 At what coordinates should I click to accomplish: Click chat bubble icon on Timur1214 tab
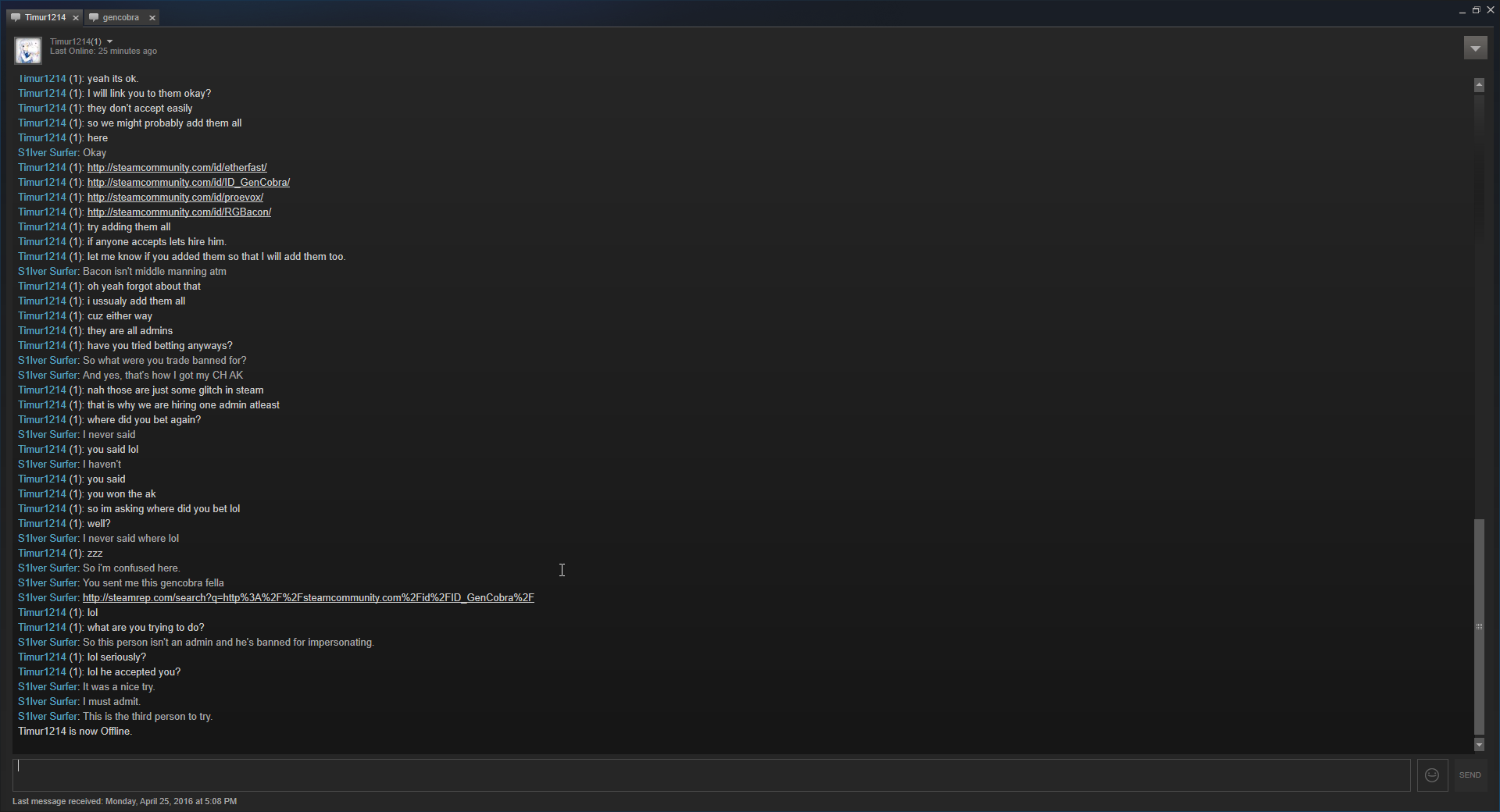pos(16,17)
